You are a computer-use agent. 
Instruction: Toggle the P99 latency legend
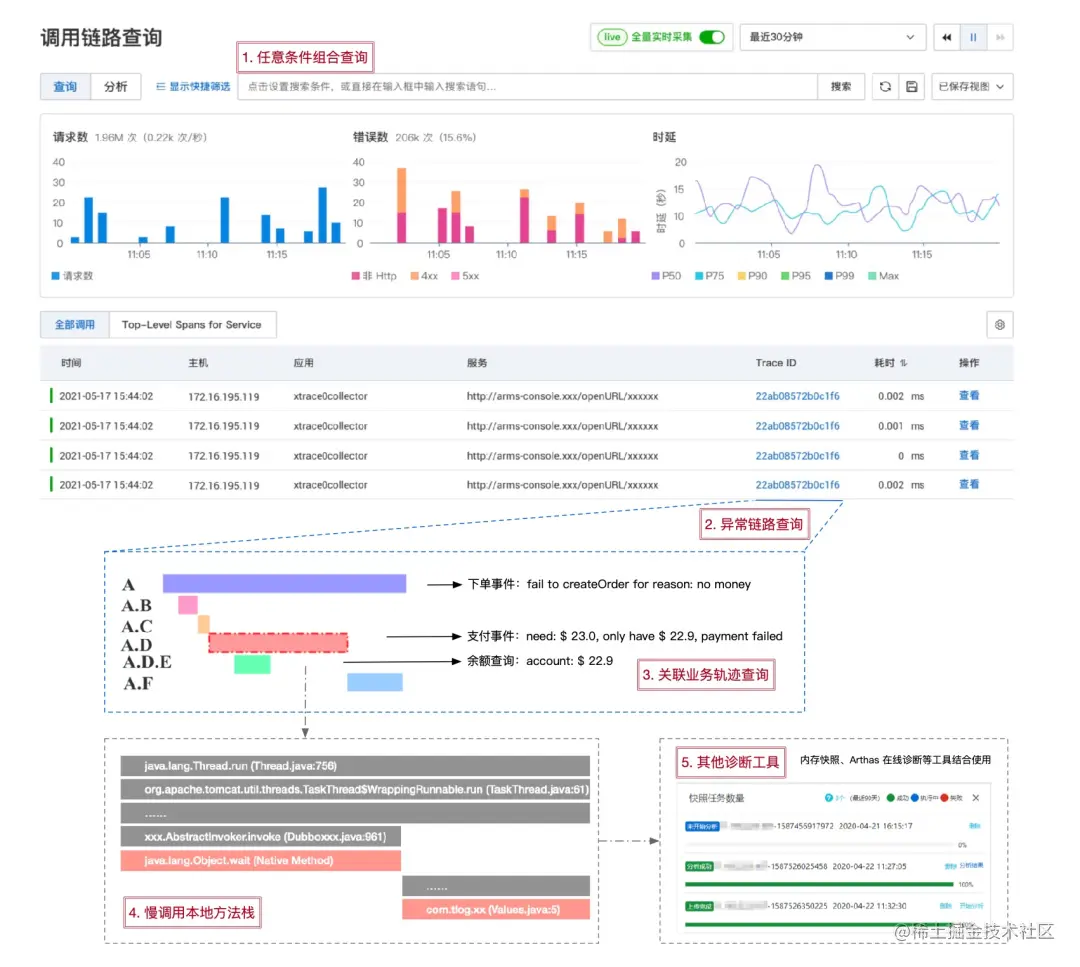(839, 275)
